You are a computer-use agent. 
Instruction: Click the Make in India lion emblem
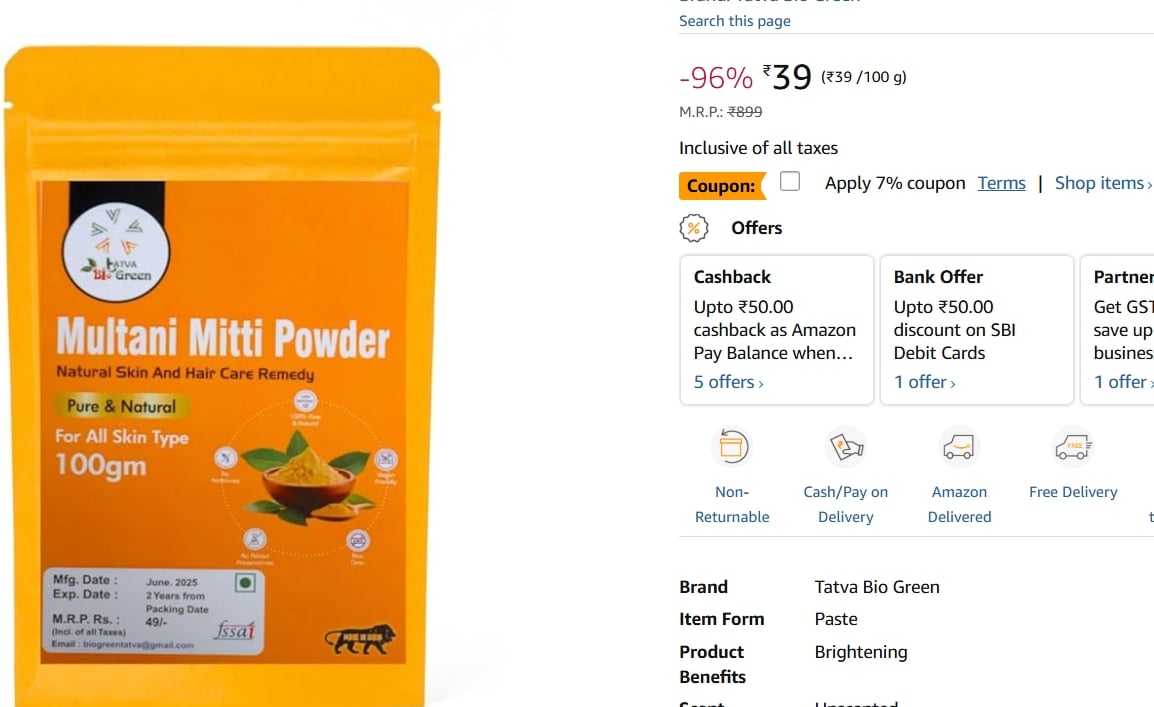tap(360, 639)
